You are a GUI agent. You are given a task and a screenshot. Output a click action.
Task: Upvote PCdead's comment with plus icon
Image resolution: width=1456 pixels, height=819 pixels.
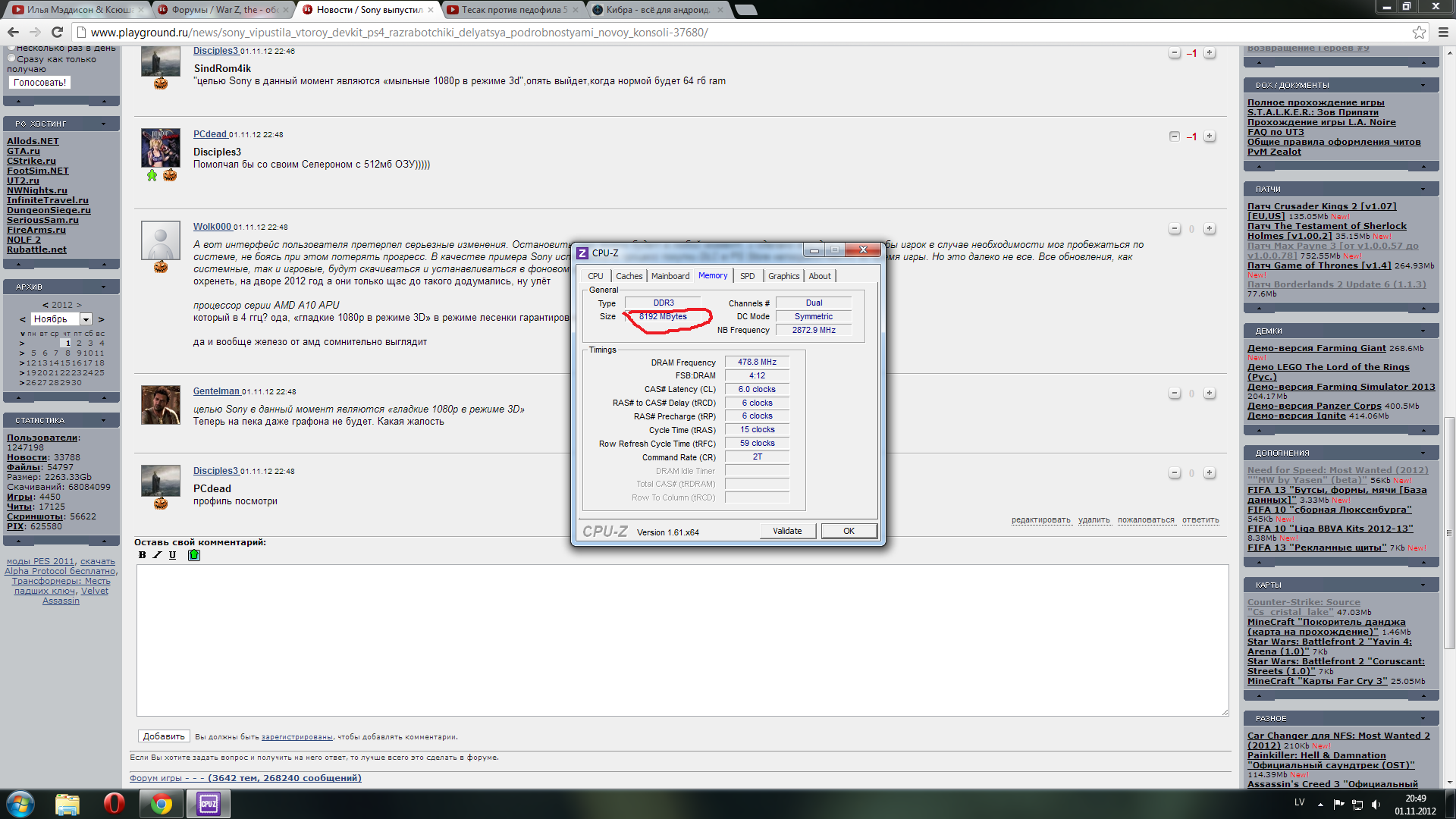tap(1210, 136)
